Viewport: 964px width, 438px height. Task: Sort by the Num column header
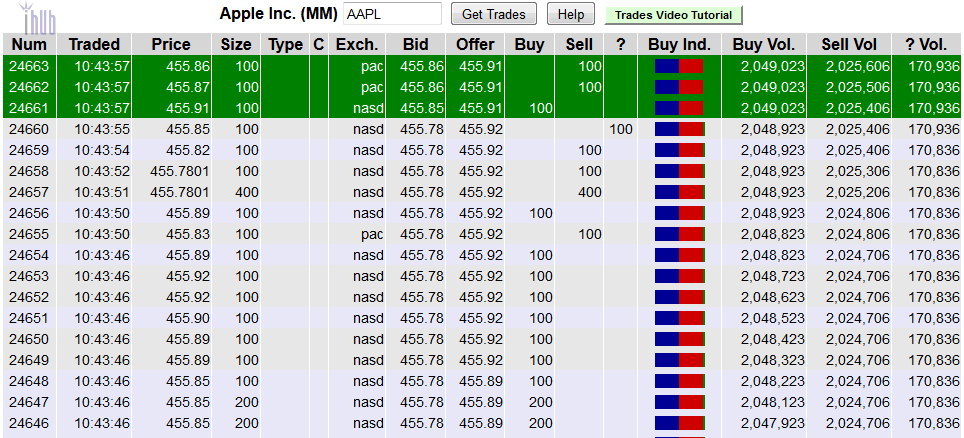[x=29, y=44]
